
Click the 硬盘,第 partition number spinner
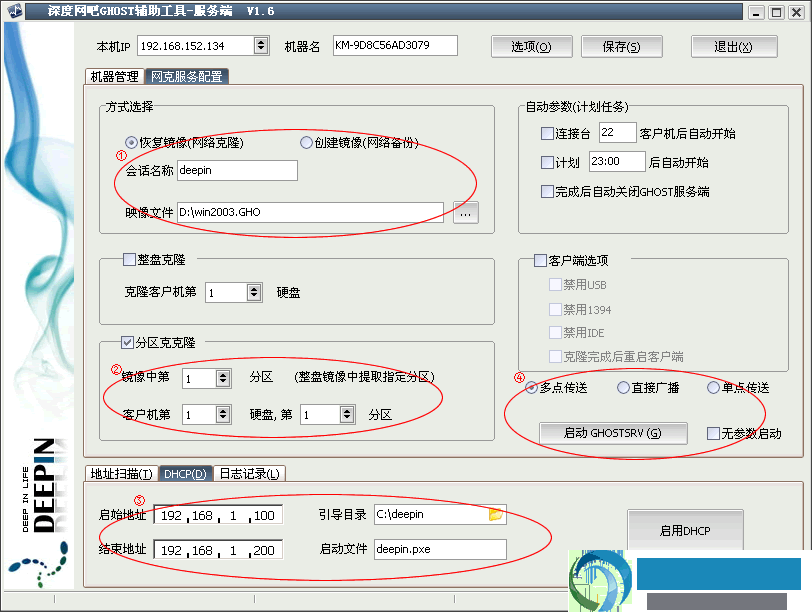tap(347, 414)
